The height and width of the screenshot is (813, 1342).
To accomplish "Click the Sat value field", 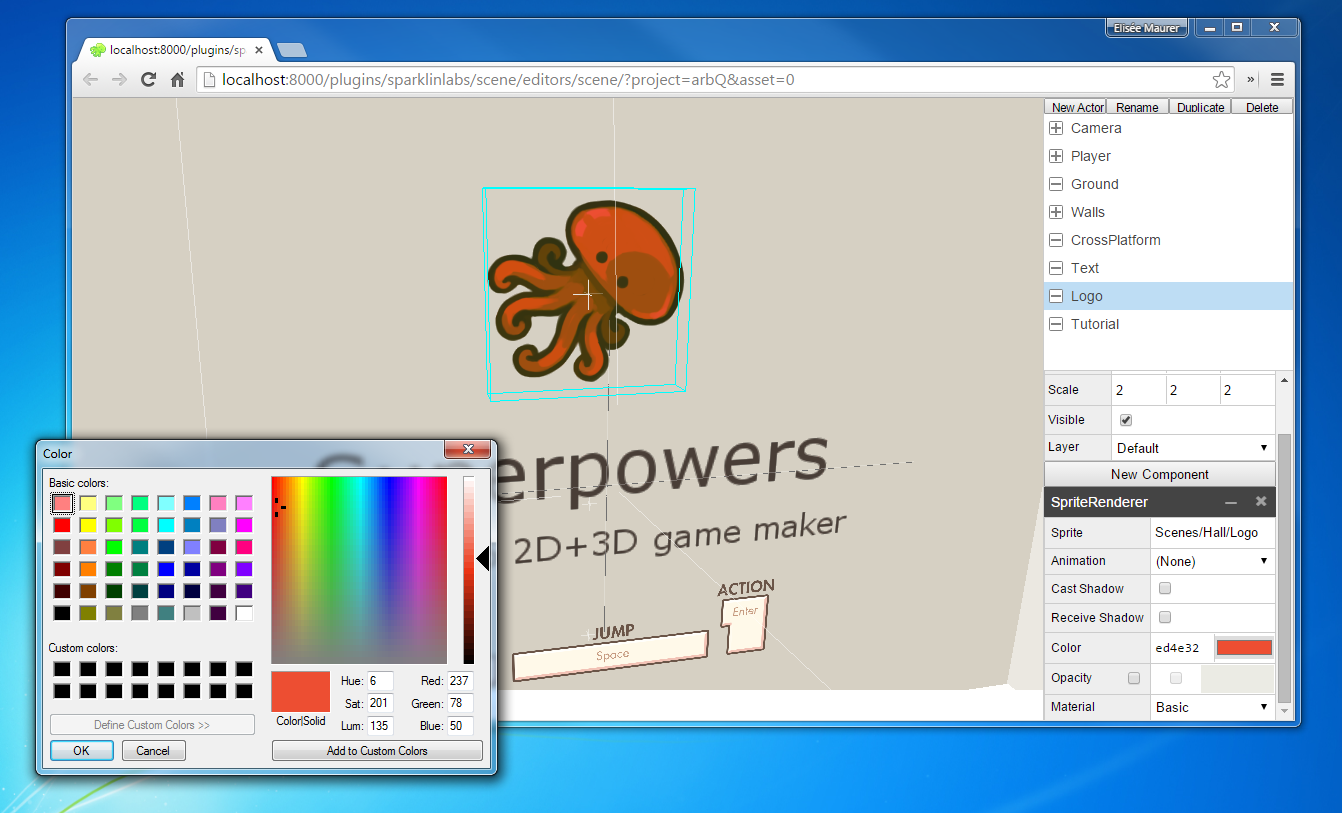I will [380, 703].
